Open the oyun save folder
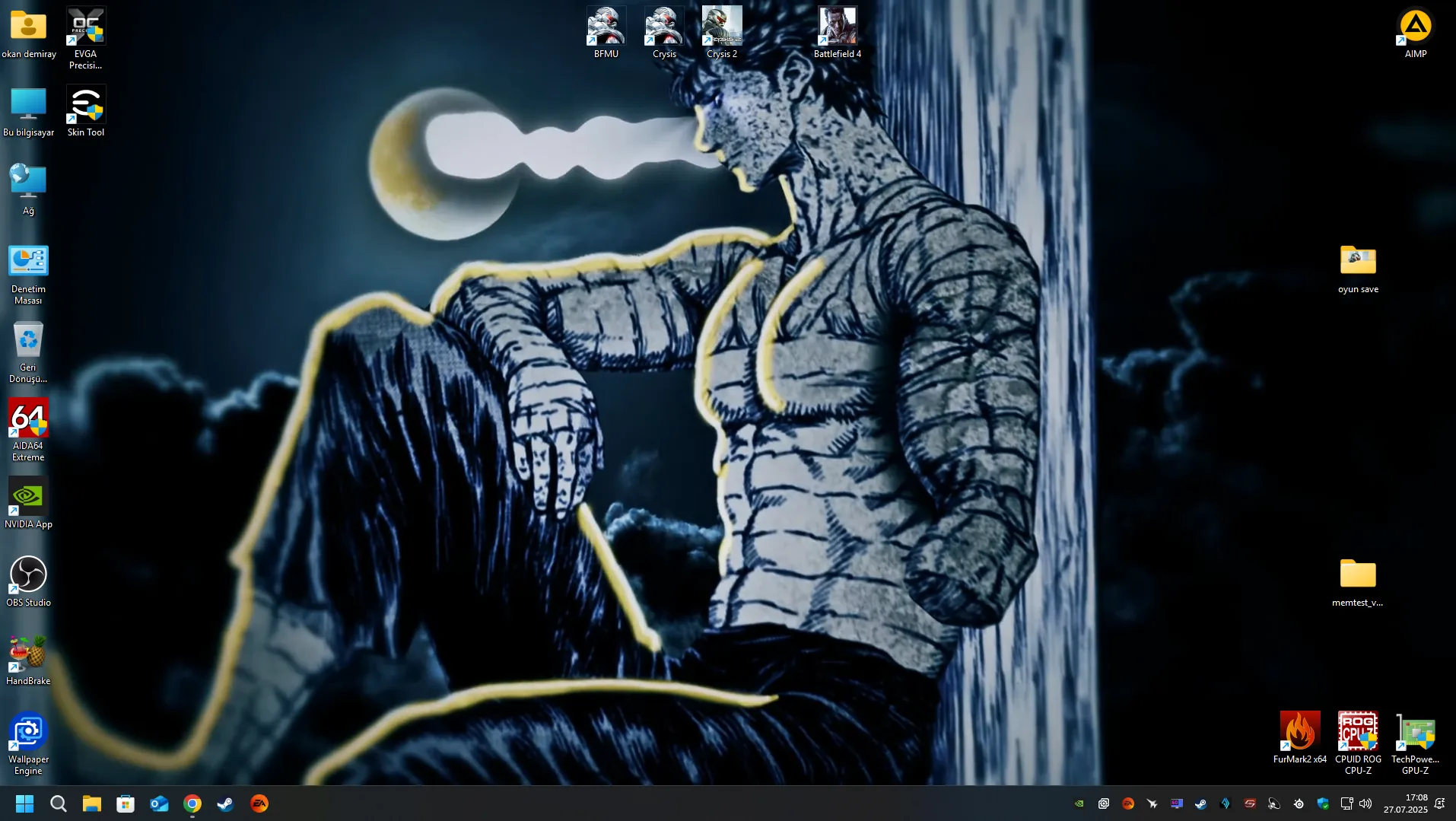Screen dimensions: 1456x821 tap(1358, 269)
